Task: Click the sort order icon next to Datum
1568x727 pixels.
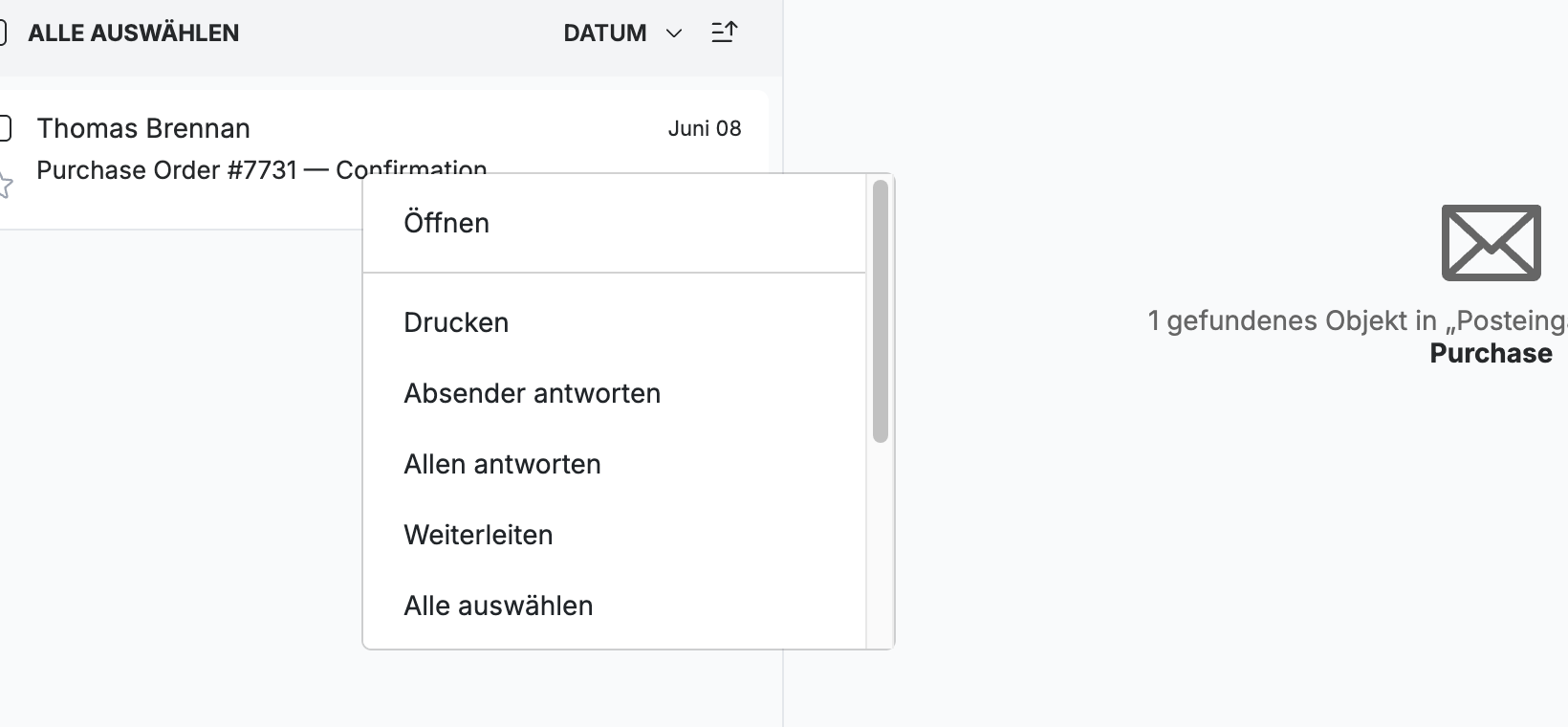Action: (x=725, y=33)
